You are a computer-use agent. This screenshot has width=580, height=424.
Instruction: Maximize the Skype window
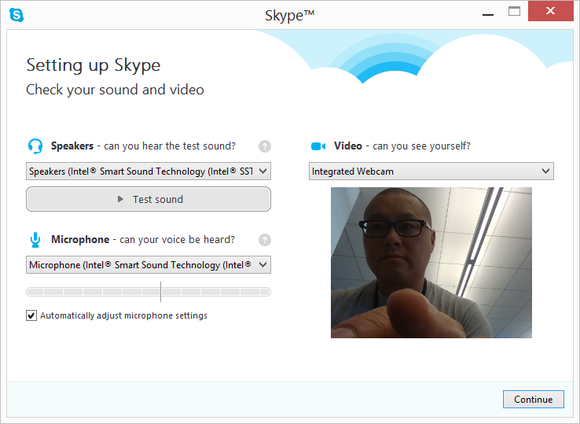[514, 11]
